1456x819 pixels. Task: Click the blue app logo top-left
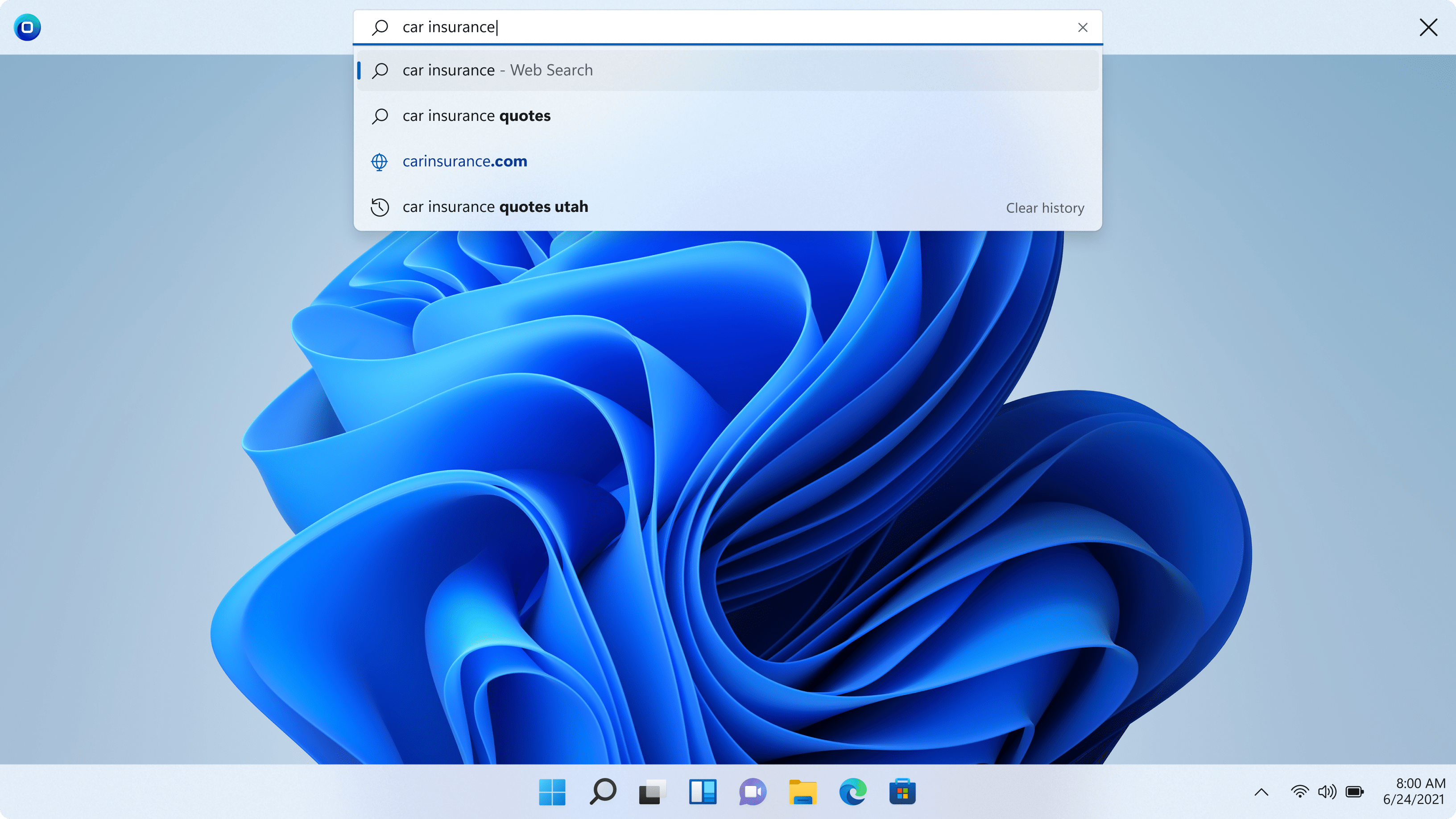coord(27,27)
